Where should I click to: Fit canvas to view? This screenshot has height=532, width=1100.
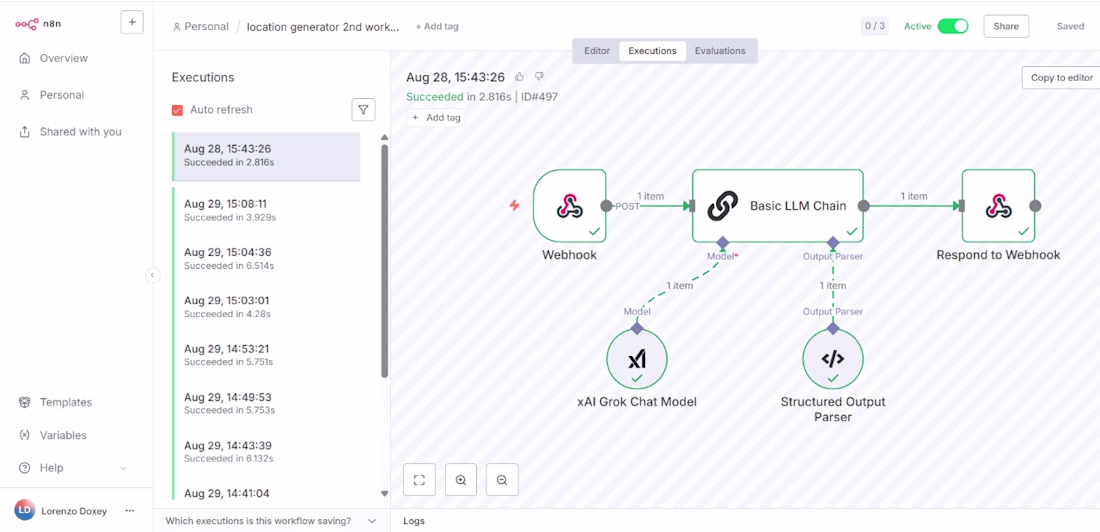pos(420,480)
